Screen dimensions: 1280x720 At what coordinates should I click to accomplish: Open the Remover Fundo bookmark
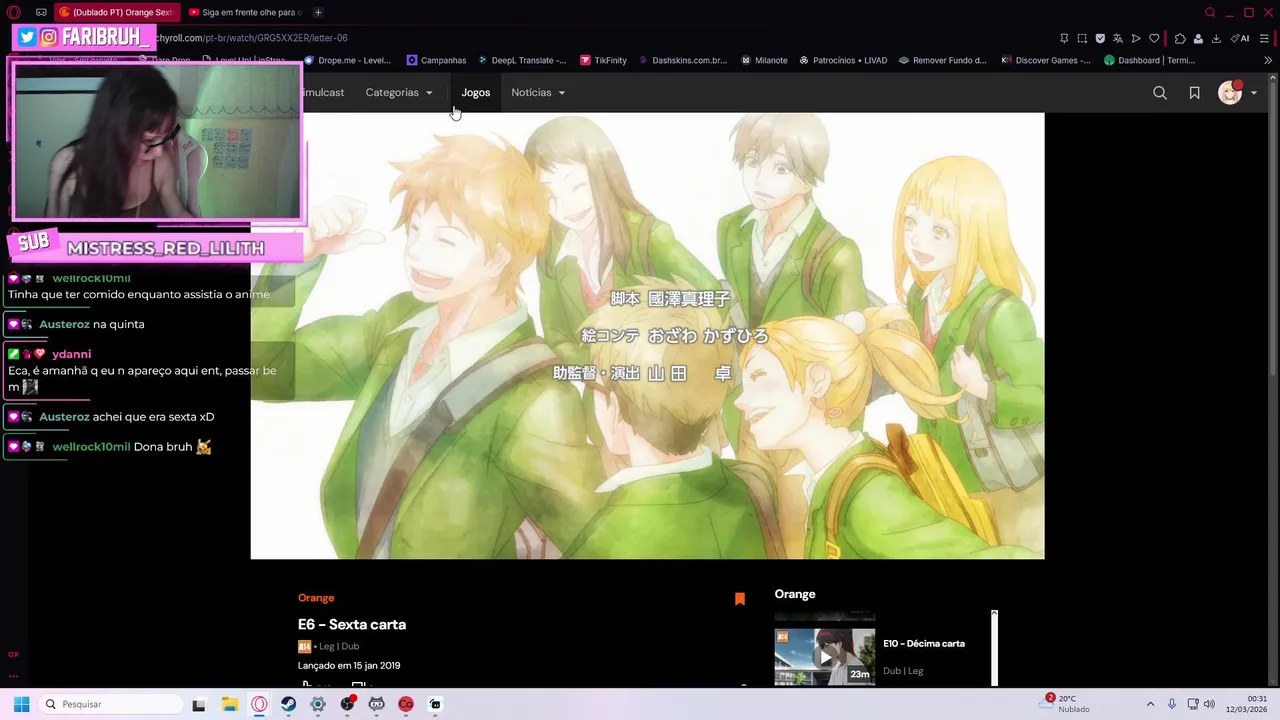(x=943, y=60)
